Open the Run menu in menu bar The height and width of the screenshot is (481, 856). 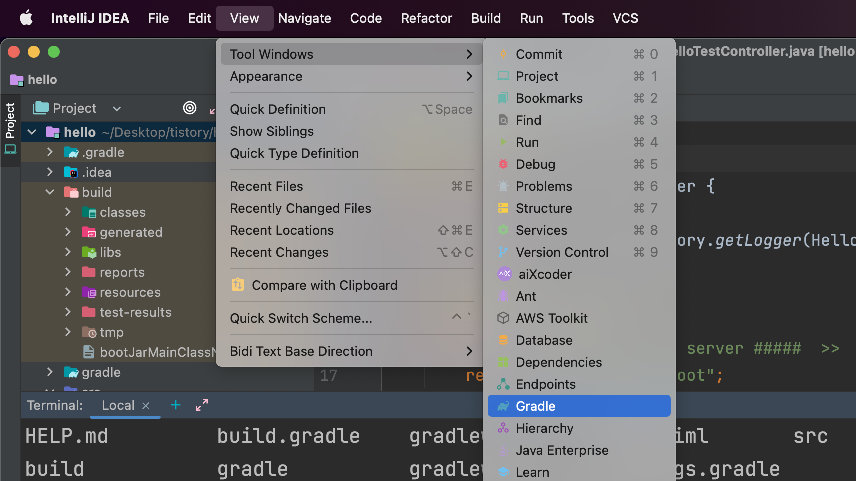coord(531,18)
